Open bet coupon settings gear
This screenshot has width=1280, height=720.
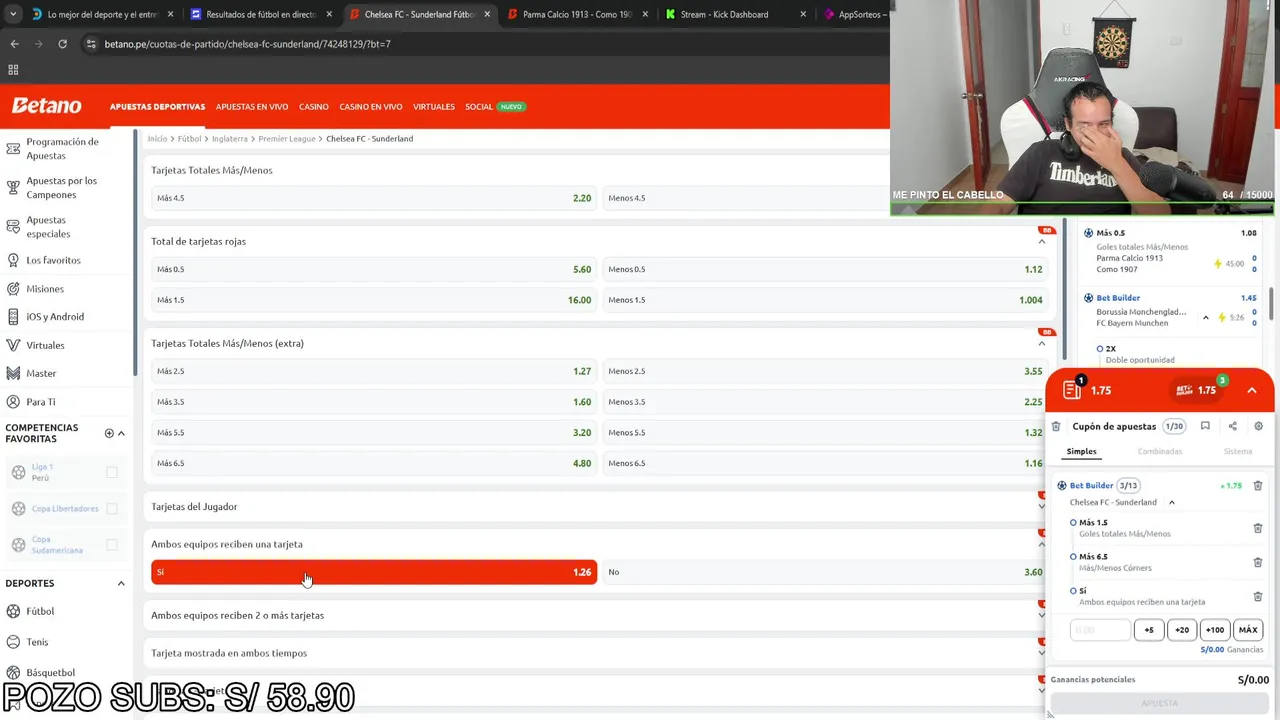coord(1258,426)
